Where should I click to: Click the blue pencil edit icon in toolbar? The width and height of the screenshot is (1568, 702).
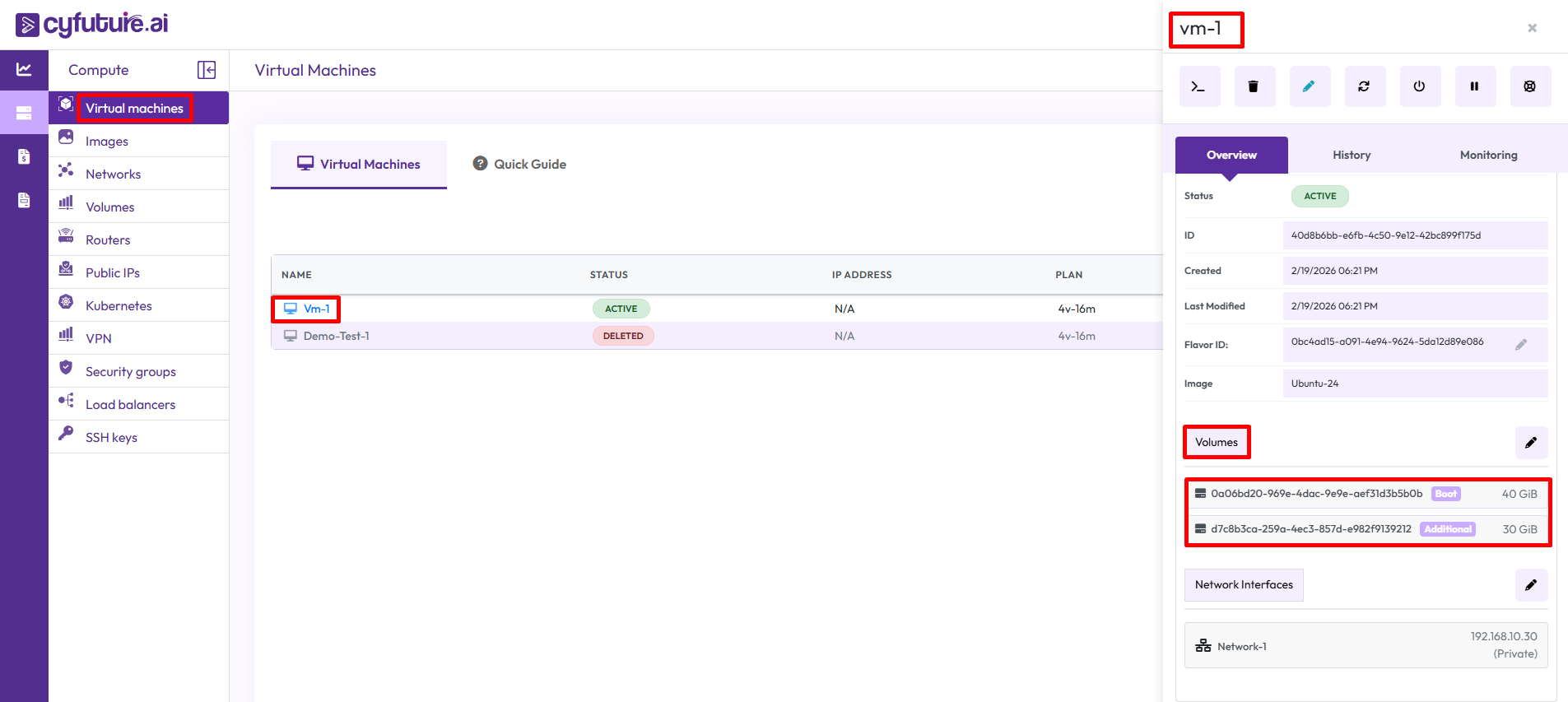(x=1309, y=86)
